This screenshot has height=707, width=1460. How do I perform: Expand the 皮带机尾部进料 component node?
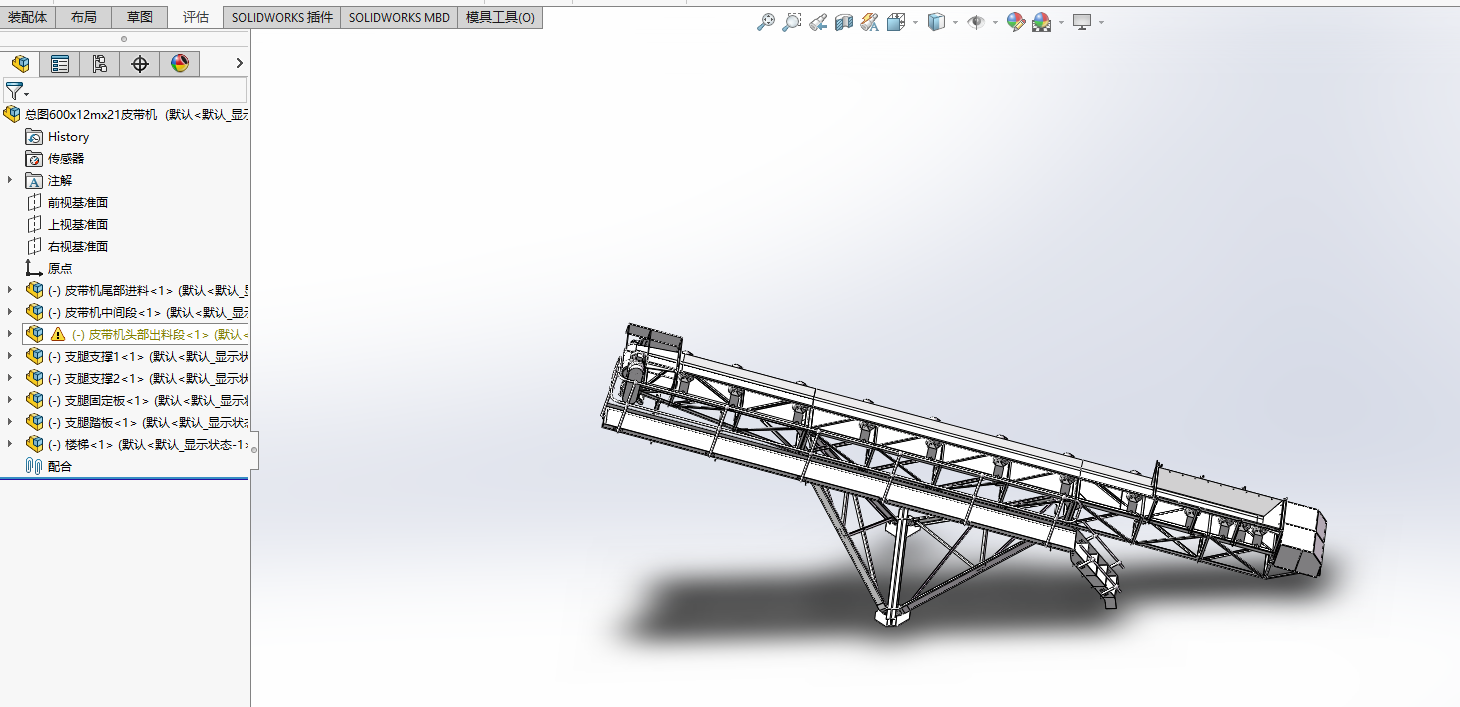10,290
